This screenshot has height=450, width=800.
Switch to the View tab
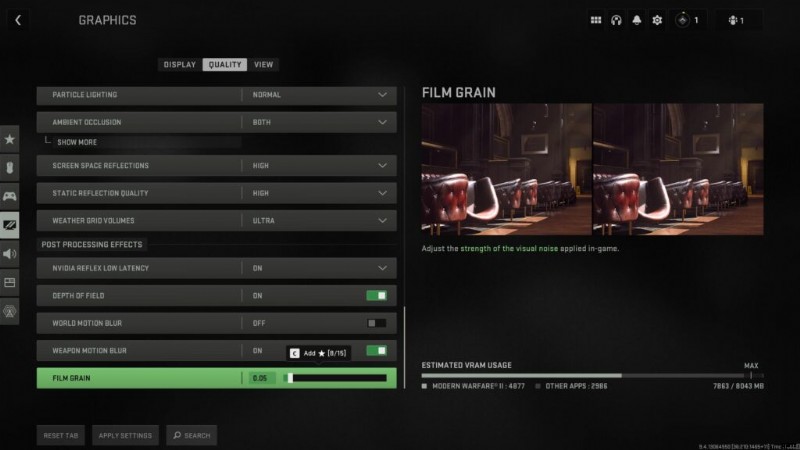(263, 65)
